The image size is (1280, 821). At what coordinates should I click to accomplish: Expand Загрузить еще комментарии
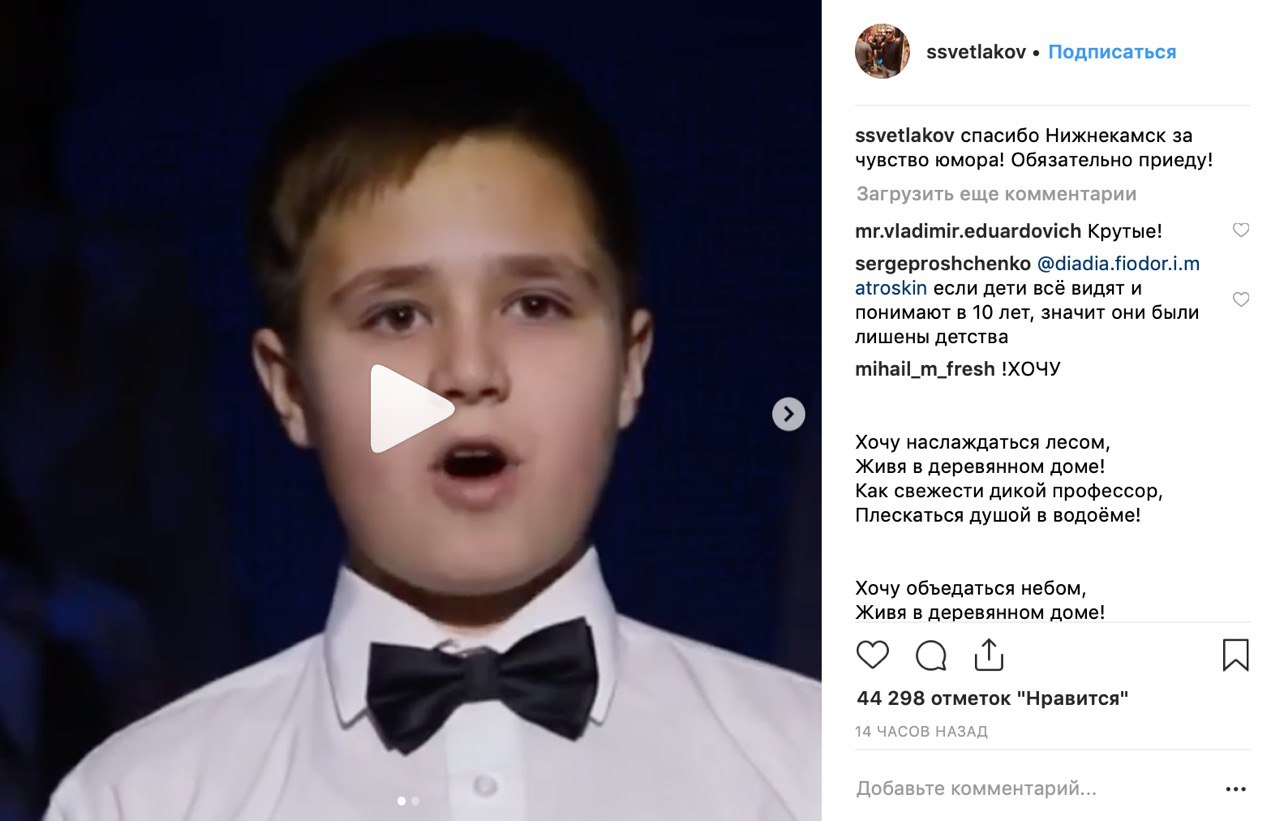pyautogui.click(x=996, y=194)
